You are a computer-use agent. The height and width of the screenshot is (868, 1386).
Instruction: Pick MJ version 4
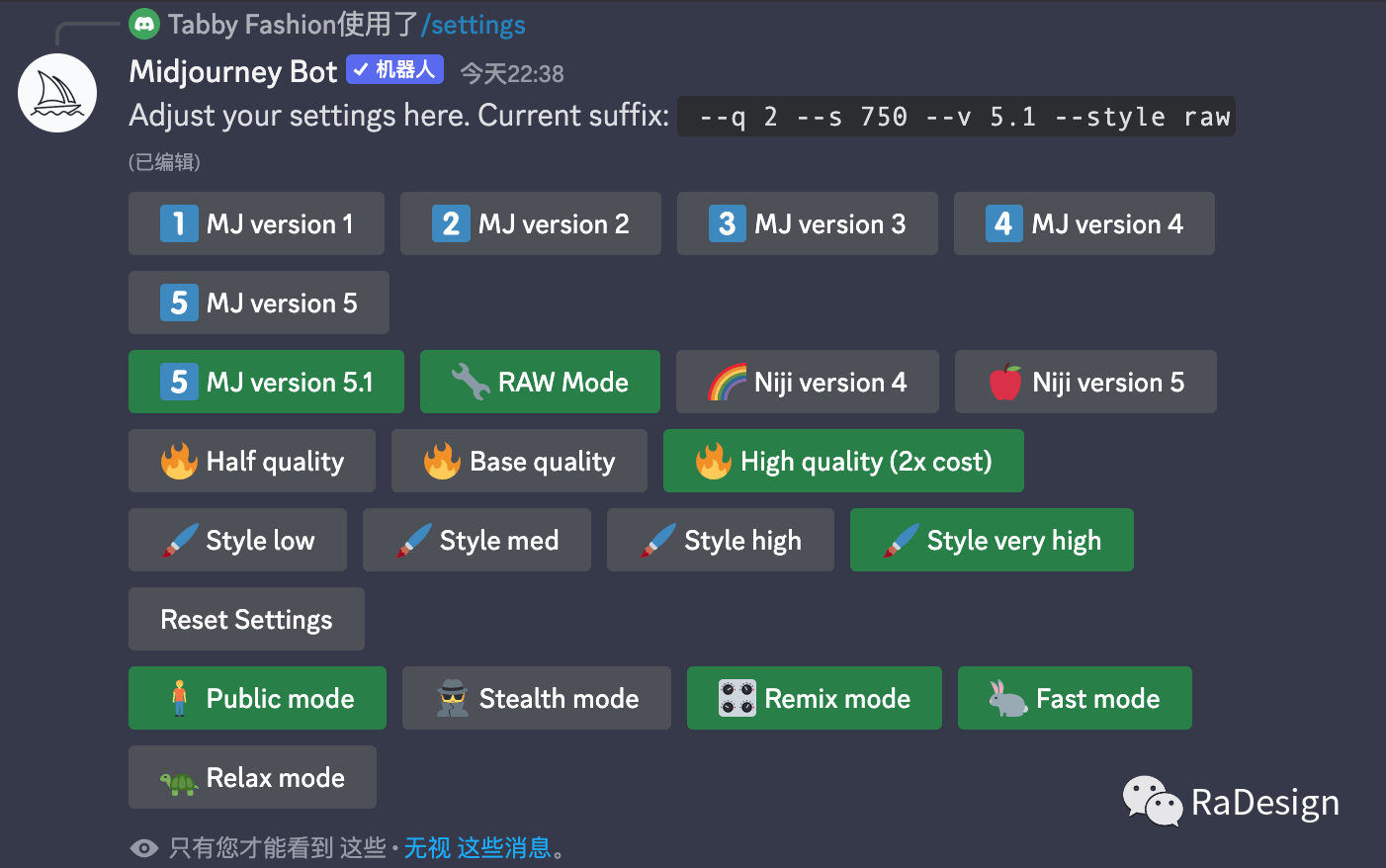point(1084,223)
